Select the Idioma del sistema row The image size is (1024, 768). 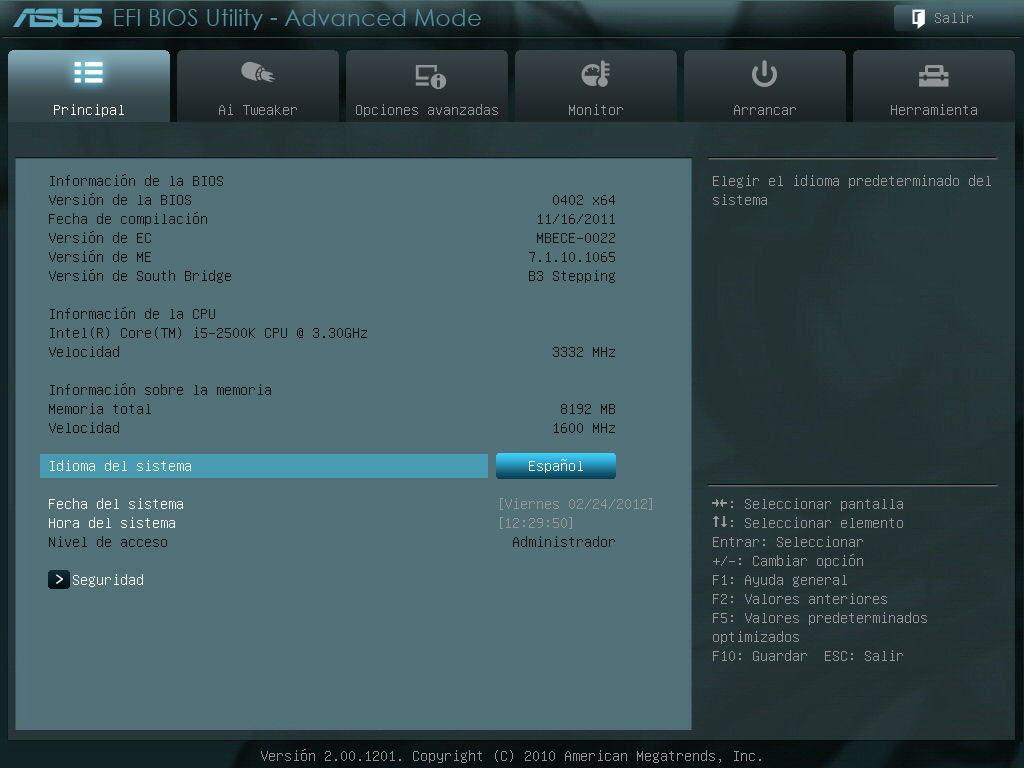click(x=264, y=466)
